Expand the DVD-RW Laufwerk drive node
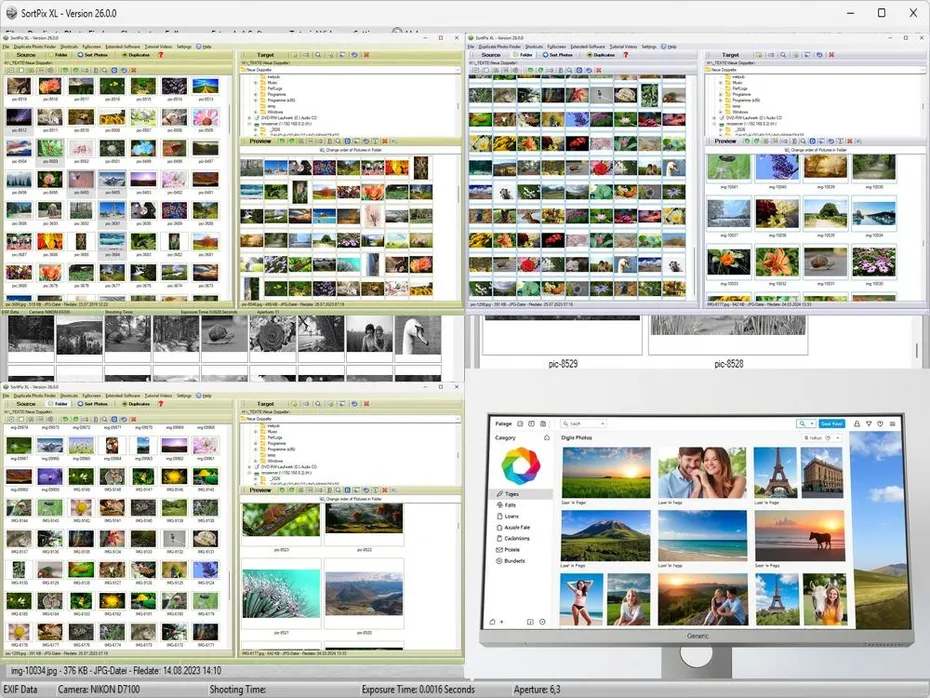930x698 pixels. (x=248, y=118)
